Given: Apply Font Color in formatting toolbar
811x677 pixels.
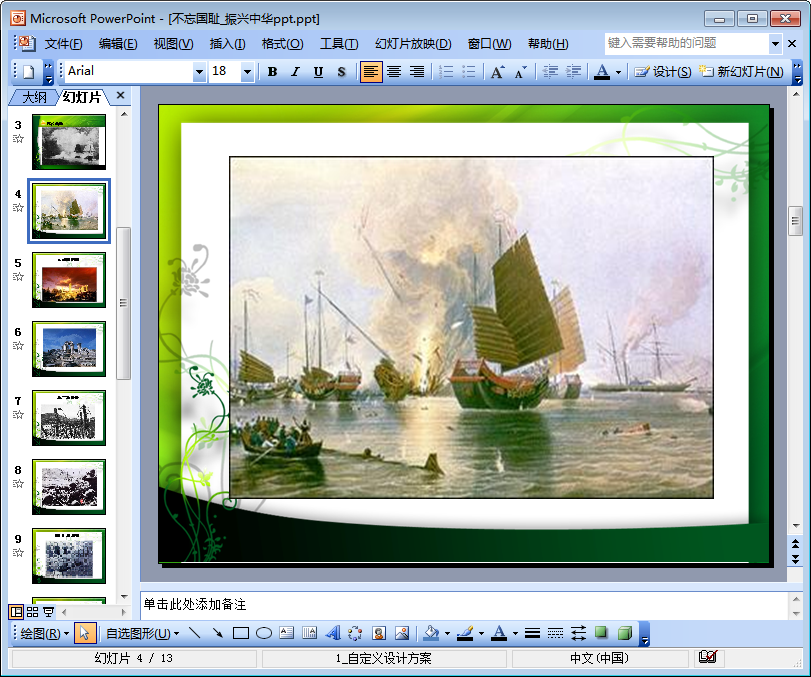Looking at the screenshot, I should [602, 72].
